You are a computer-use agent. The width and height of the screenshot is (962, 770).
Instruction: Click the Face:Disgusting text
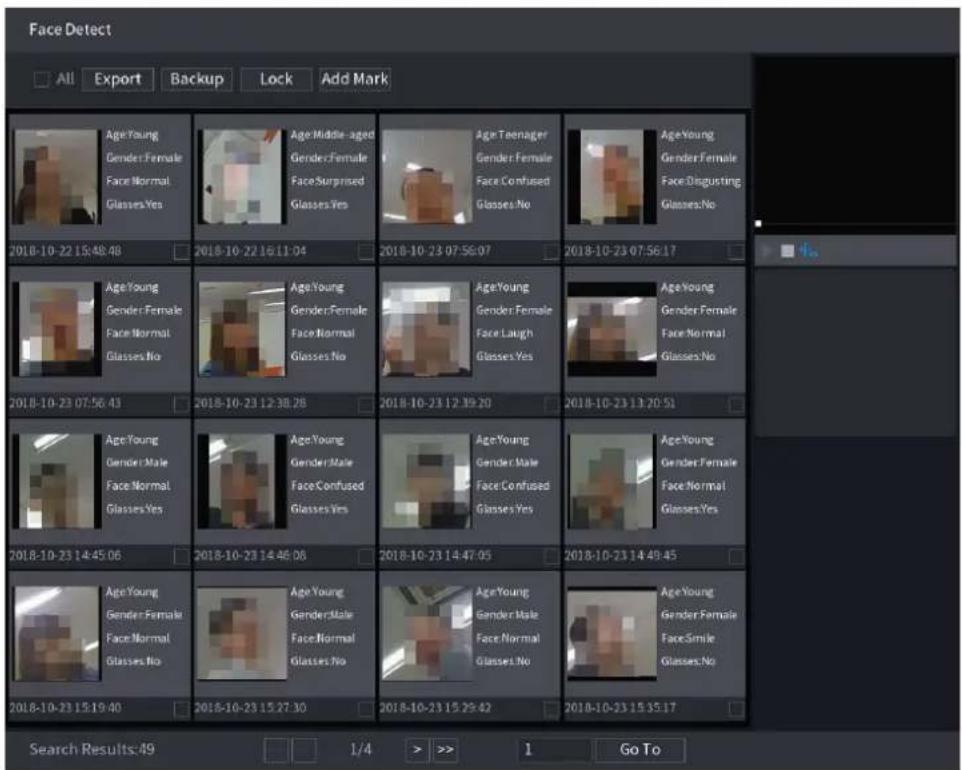[x=701, y=181]
